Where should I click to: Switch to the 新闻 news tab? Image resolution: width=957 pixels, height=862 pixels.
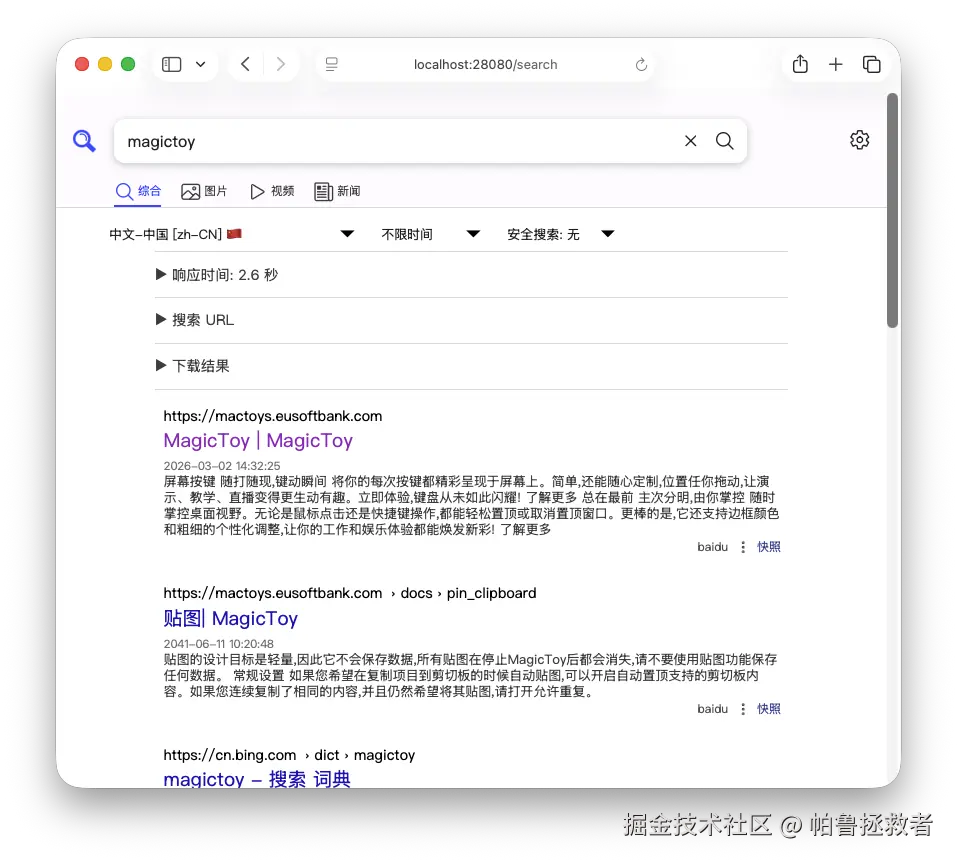coord(337,191)
